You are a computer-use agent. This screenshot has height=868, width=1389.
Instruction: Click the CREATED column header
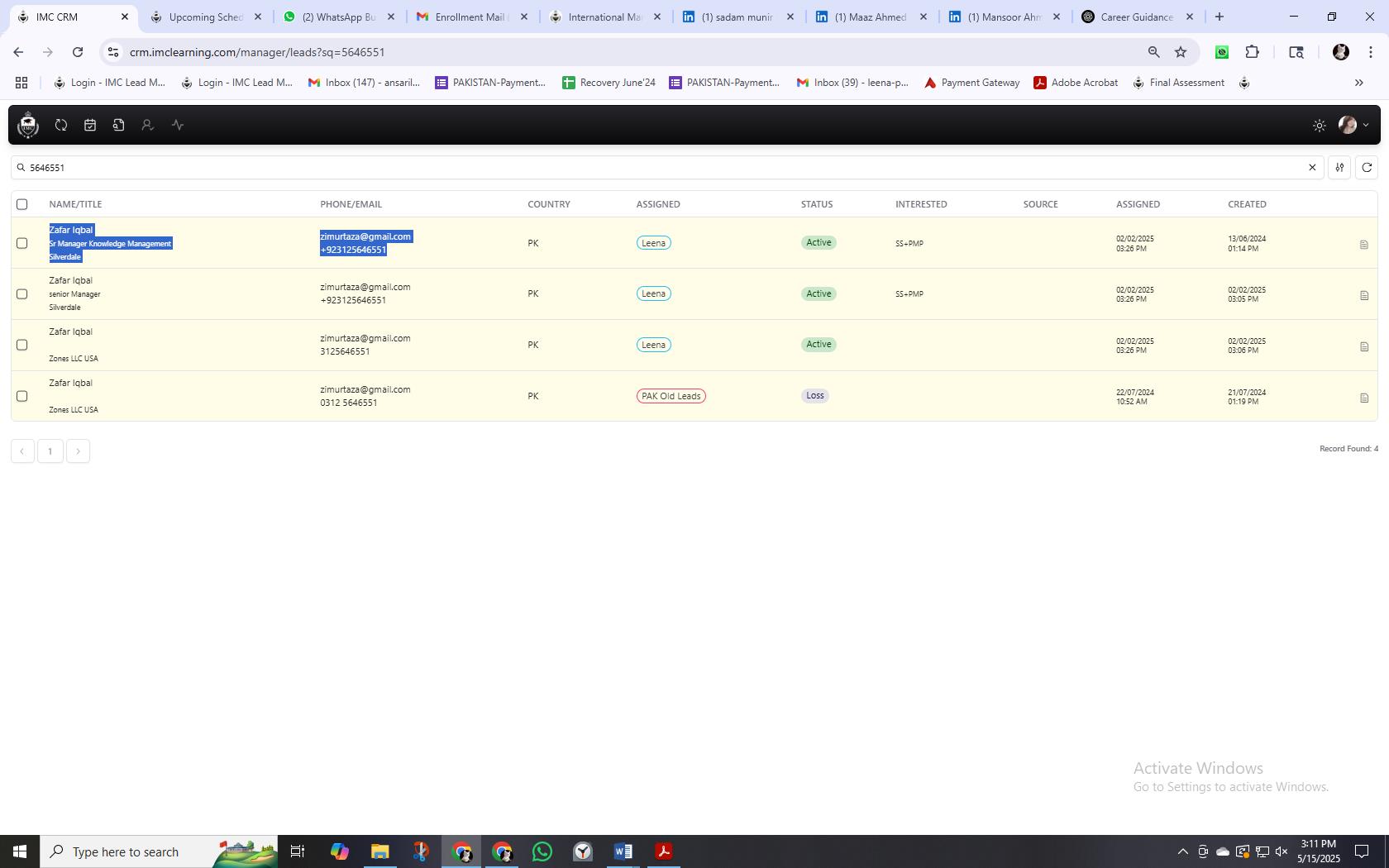[1247, 204]
